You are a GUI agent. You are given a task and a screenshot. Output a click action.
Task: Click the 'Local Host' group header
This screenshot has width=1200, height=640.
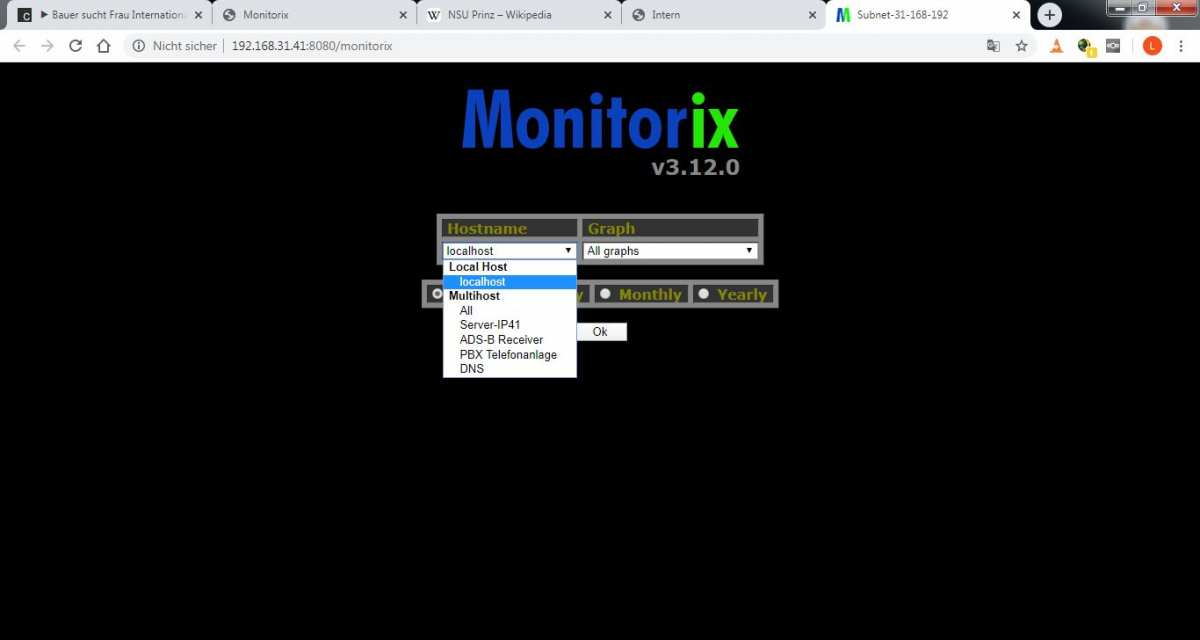[x=478, y=267]
